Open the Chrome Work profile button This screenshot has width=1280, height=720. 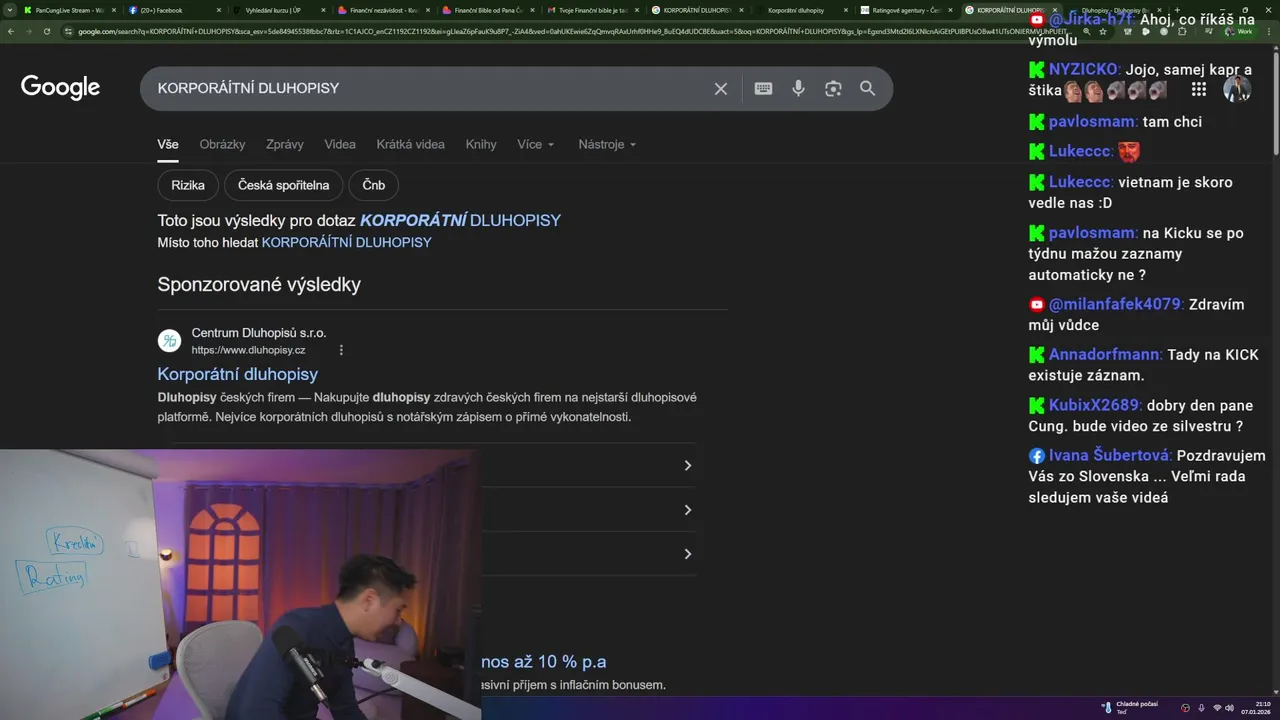coord(1238,31)
